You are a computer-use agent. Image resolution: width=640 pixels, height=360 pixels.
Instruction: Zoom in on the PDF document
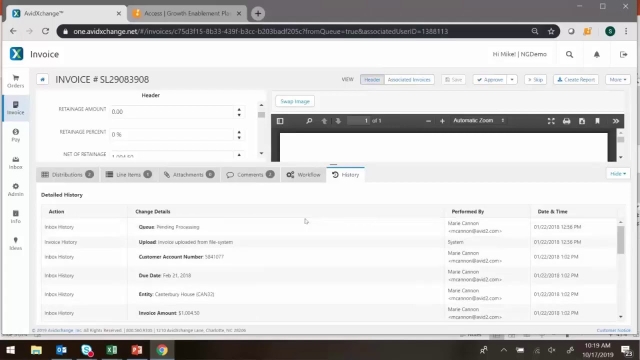point(442,121)
